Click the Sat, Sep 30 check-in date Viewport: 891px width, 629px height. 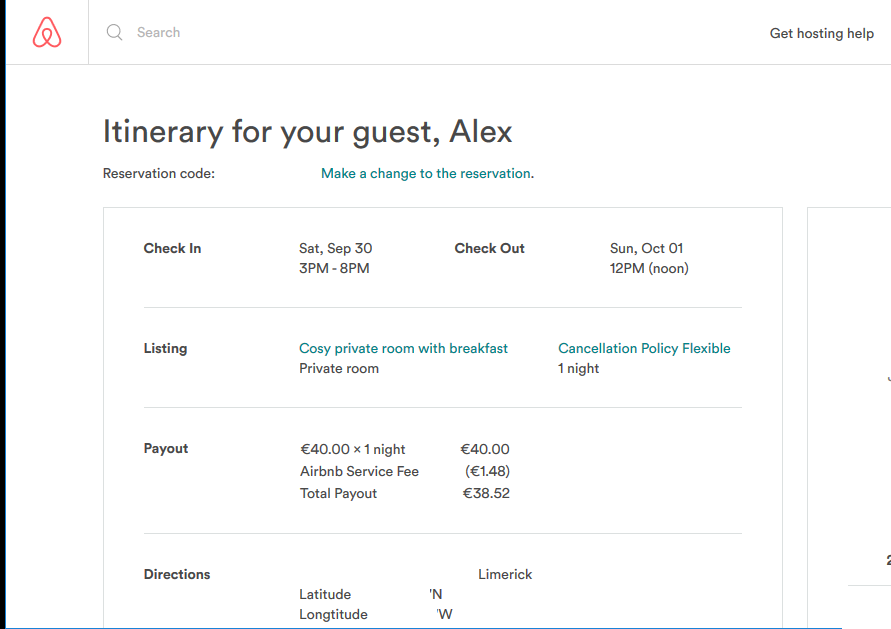click(x=335, y=249)
